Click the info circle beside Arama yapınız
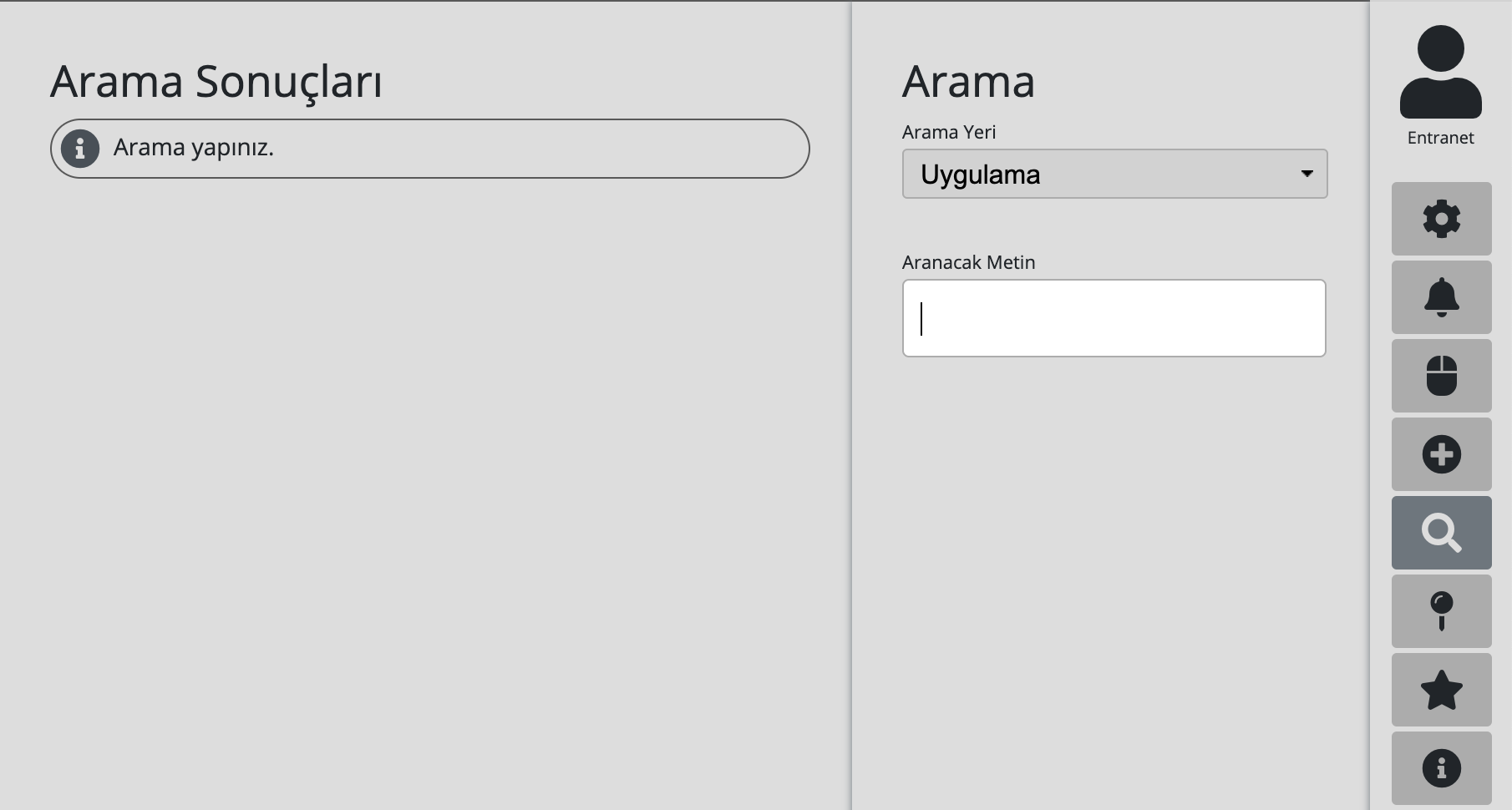1512x810 pixels. pyautogui.click(x=80, y=149)
